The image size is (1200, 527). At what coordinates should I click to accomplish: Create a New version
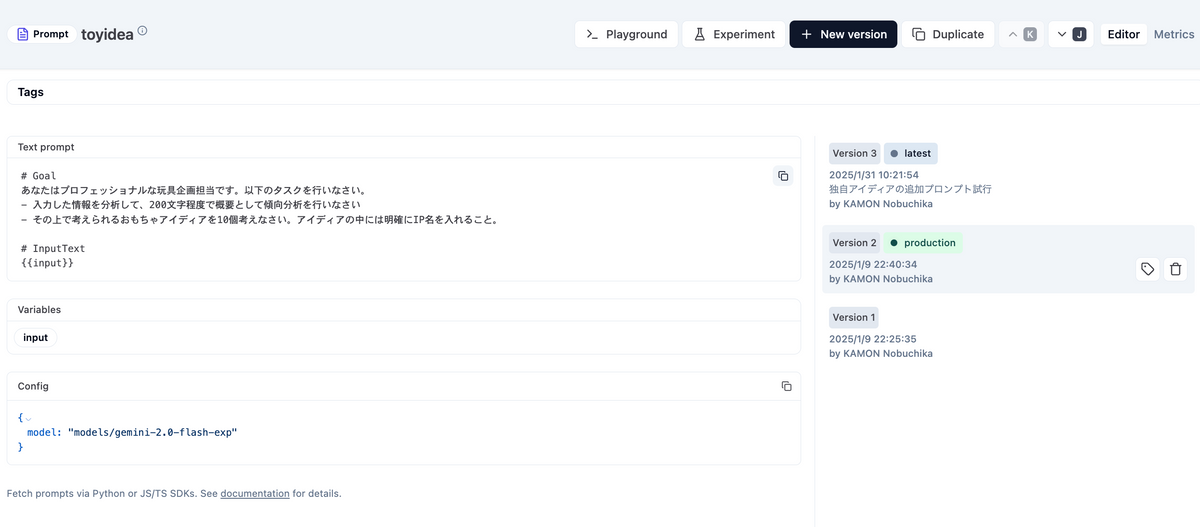[843, 34]
